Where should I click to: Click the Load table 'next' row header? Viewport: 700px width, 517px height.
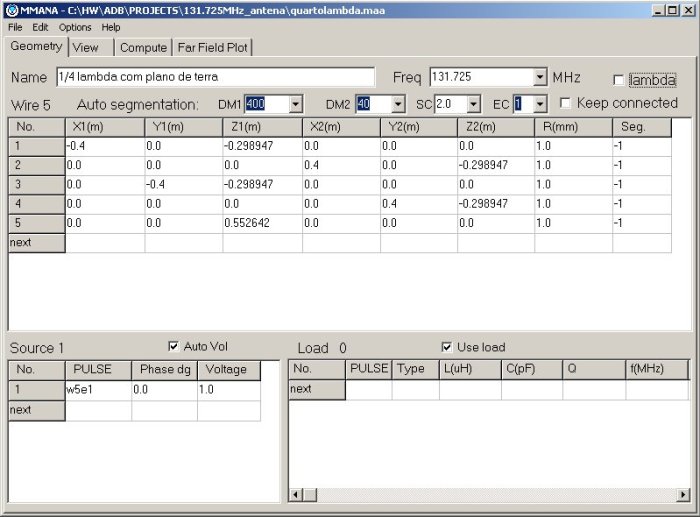click(317, 389)
